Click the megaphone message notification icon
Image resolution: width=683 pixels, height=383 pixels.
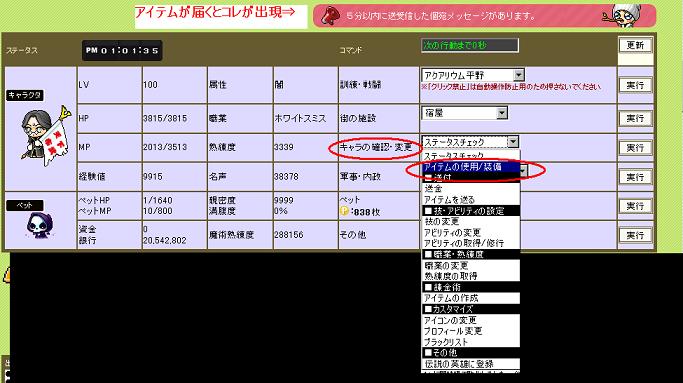tap(330, 16)
